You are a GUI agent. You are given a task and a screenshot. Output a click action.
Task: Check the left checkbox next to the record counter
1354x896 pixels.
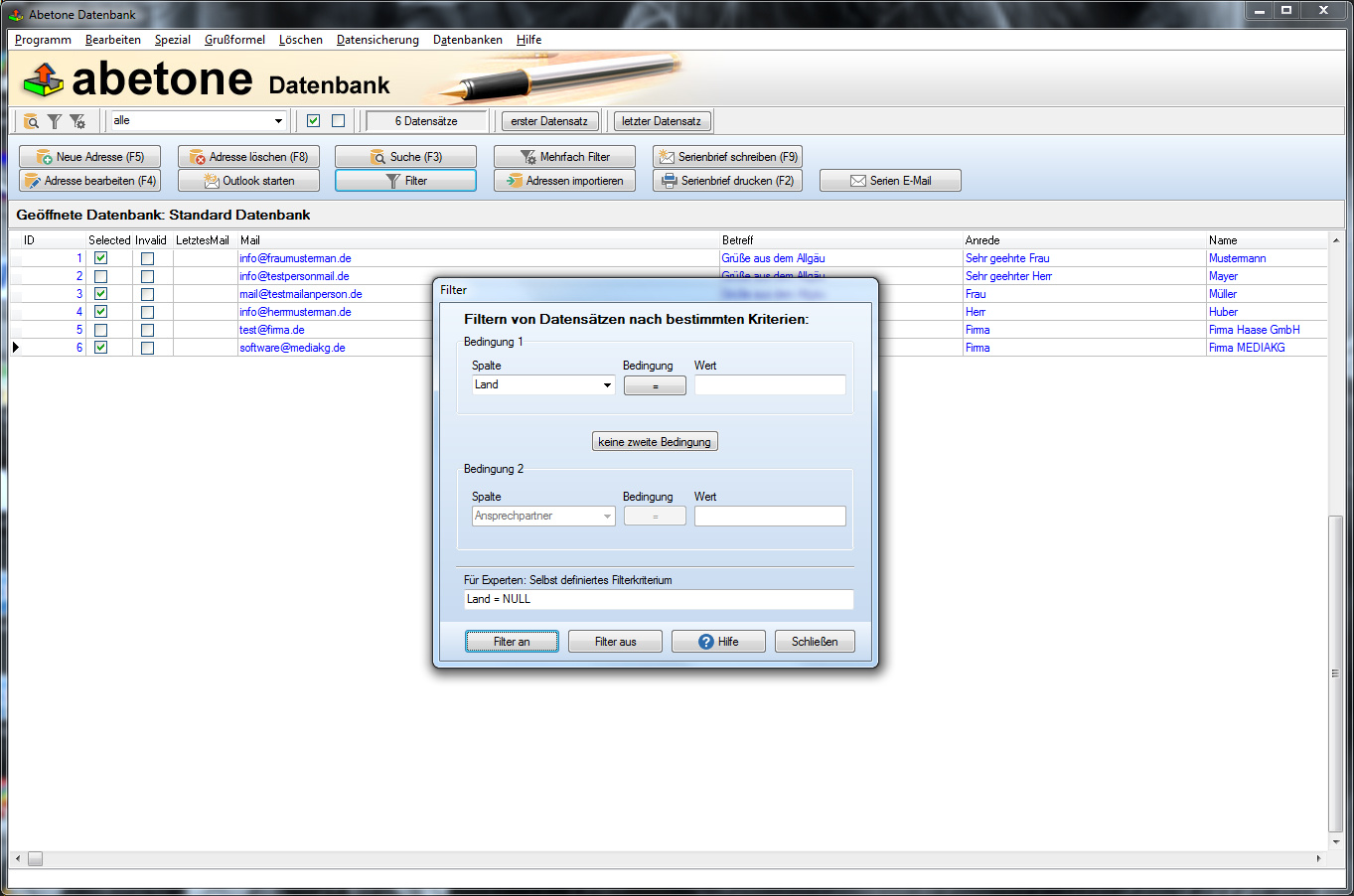(314, 119)
